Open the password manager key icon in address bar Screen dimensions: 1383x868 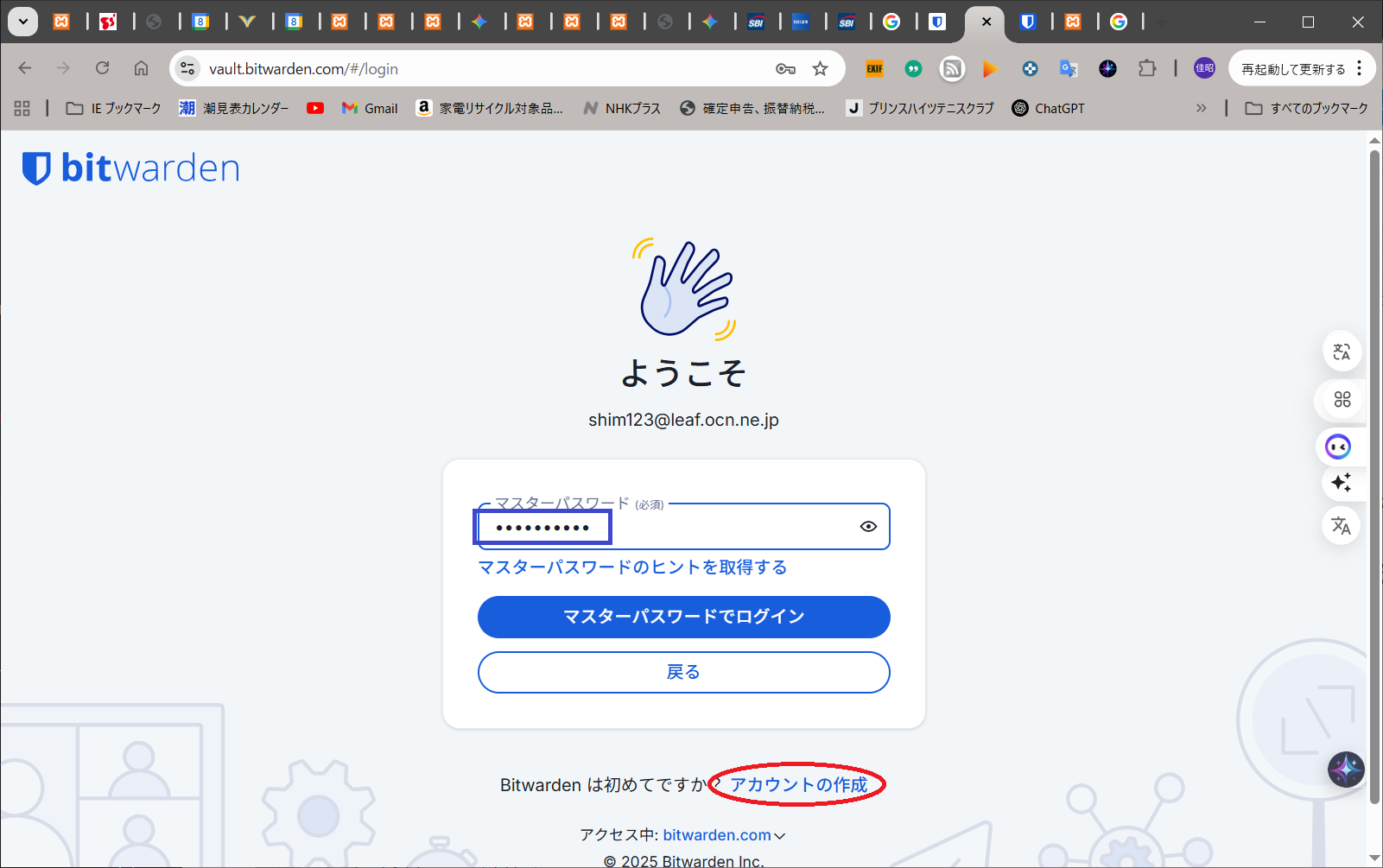785,69
